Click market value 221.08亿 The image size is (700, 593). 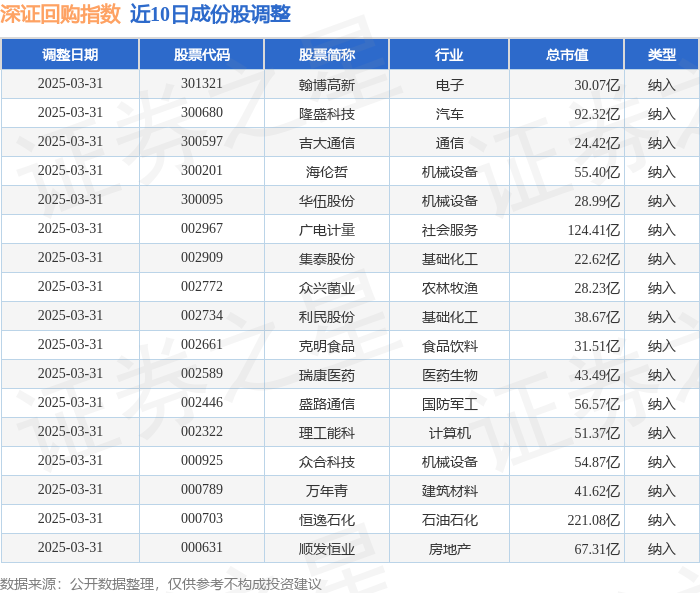(x=594, y=520)
